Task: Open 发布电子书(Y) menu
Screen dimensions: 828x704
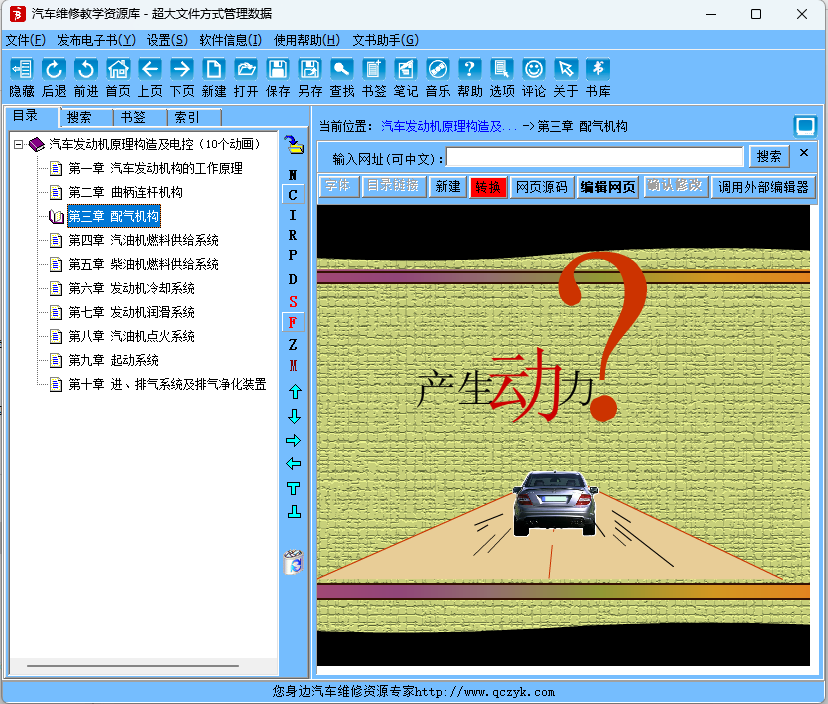Action: (96, 40)
